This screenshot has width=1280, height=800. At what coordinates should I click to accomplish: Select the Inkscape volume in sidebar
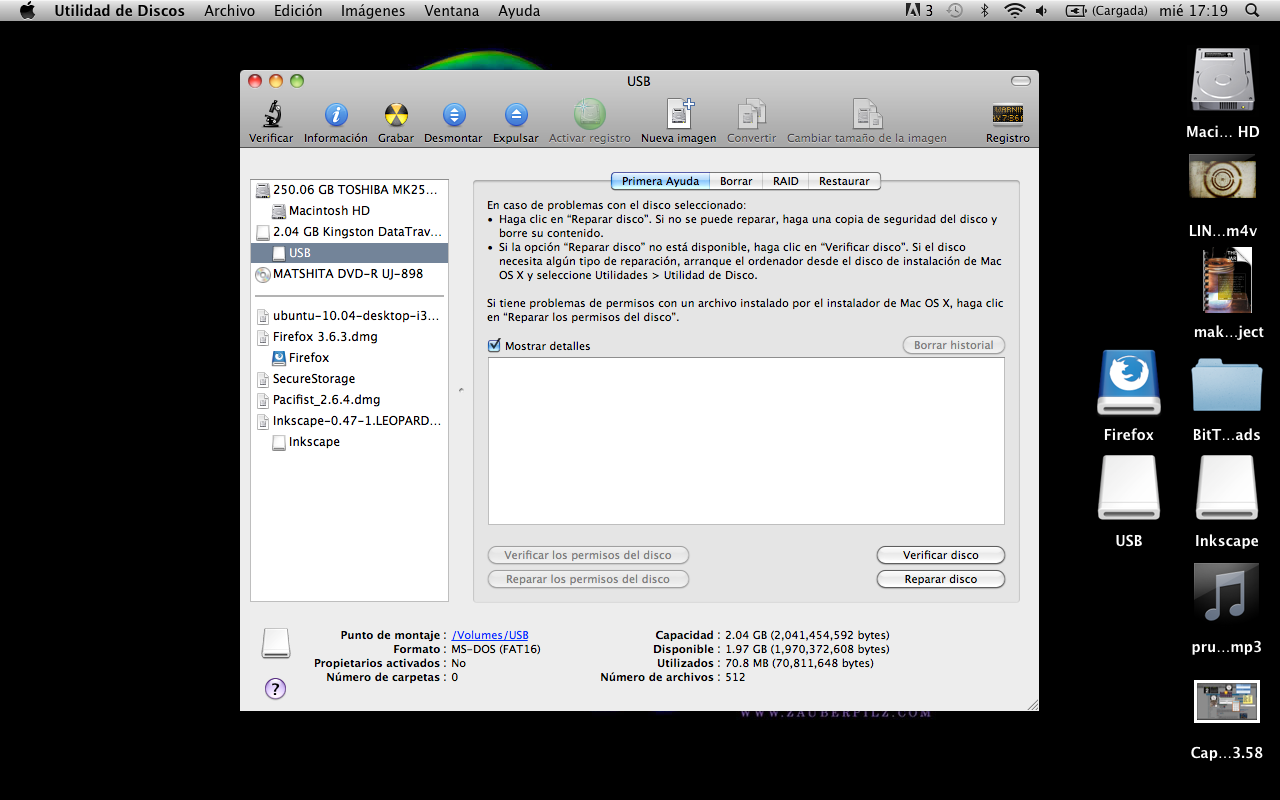pyautogui.click(x=349, y=442)
